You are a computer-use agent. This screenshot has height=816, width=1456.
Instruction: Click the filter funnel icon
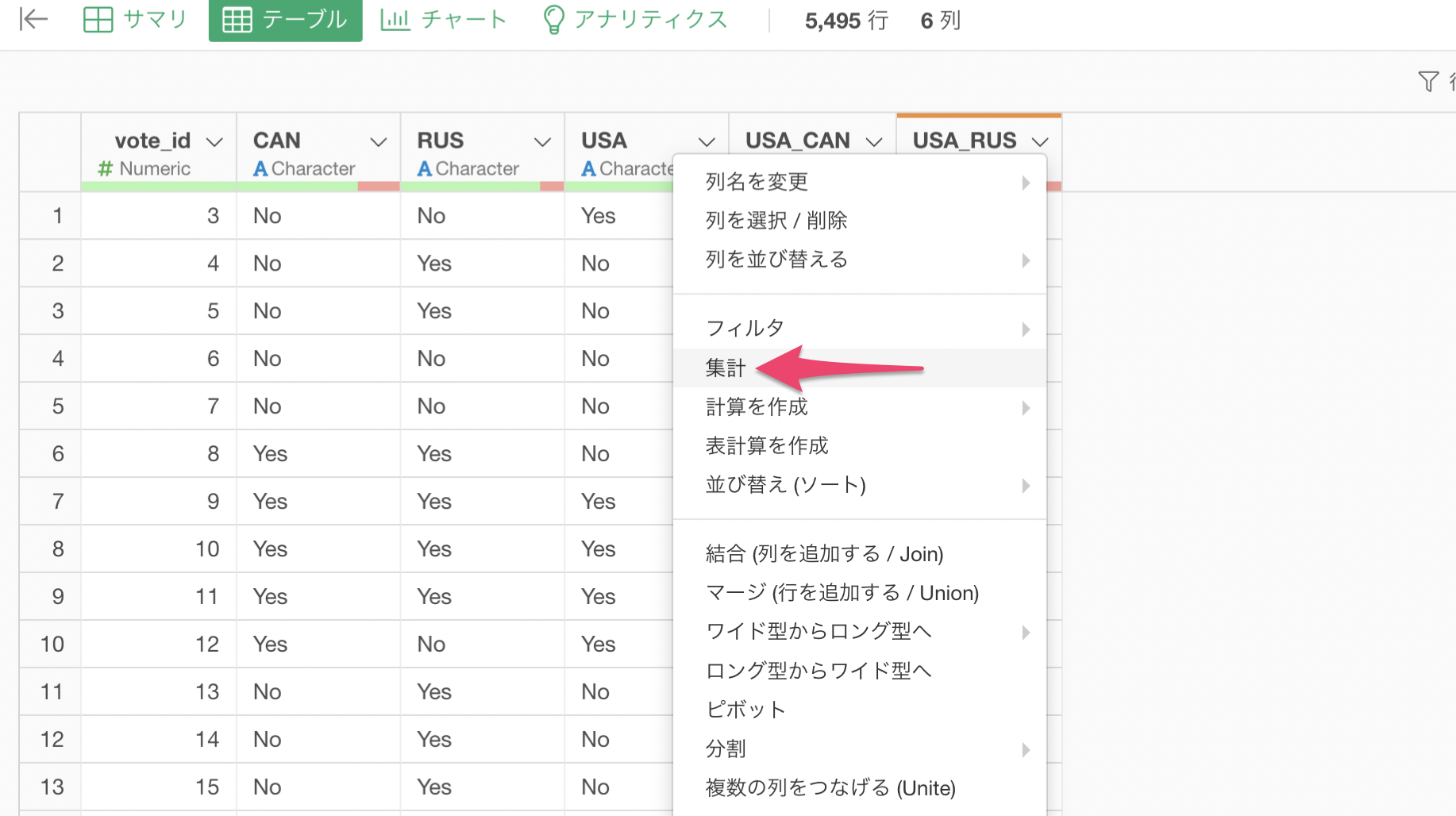click(x=1428, y=81)
